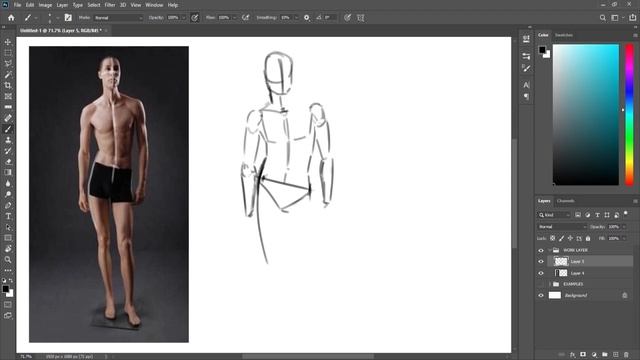Open the Filter menu
The height and width of the screenshot is (360, 640).
click(110, 5)
